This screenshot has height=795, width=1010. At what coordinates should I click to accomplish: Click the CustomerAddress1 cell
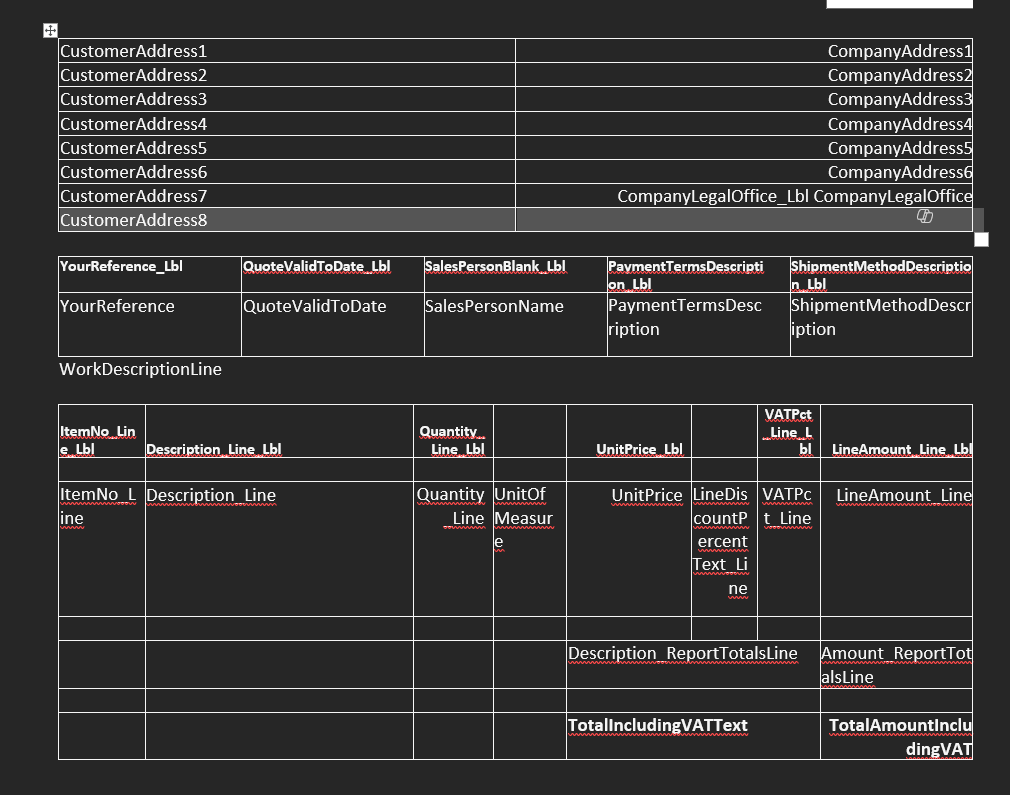point(134,51)
